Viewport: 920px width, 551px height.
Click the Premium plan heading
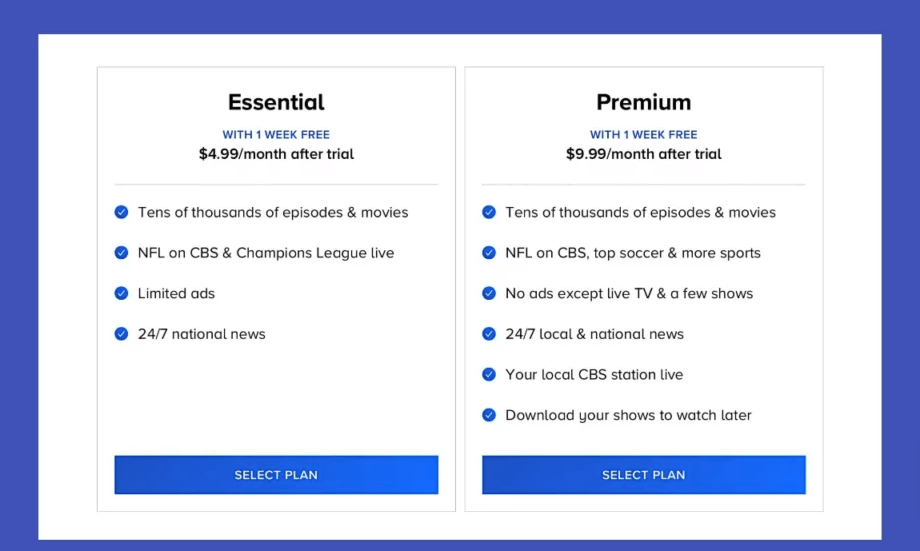[643, 102]
